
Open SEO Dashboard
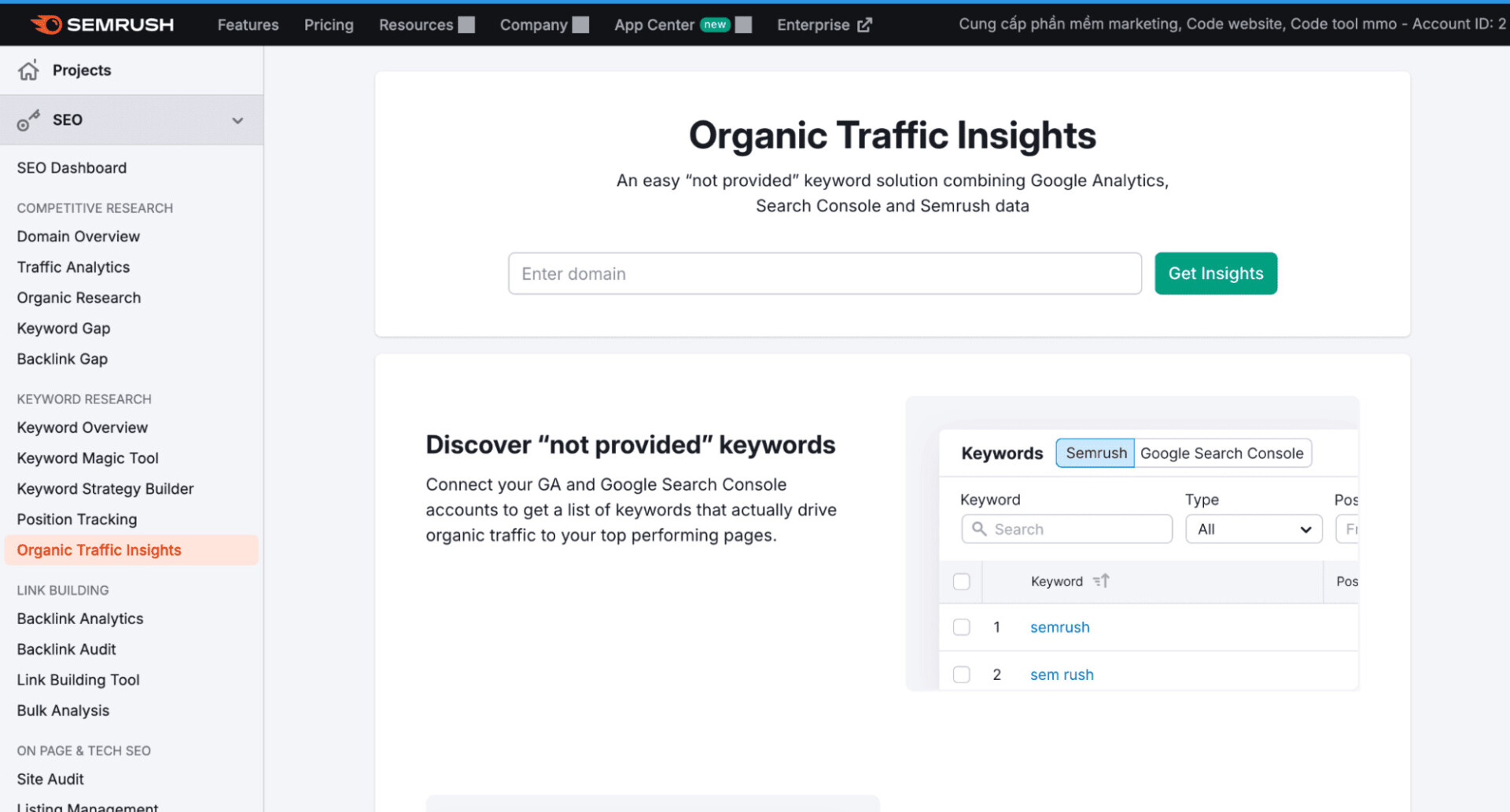click(x=72, y=167)
